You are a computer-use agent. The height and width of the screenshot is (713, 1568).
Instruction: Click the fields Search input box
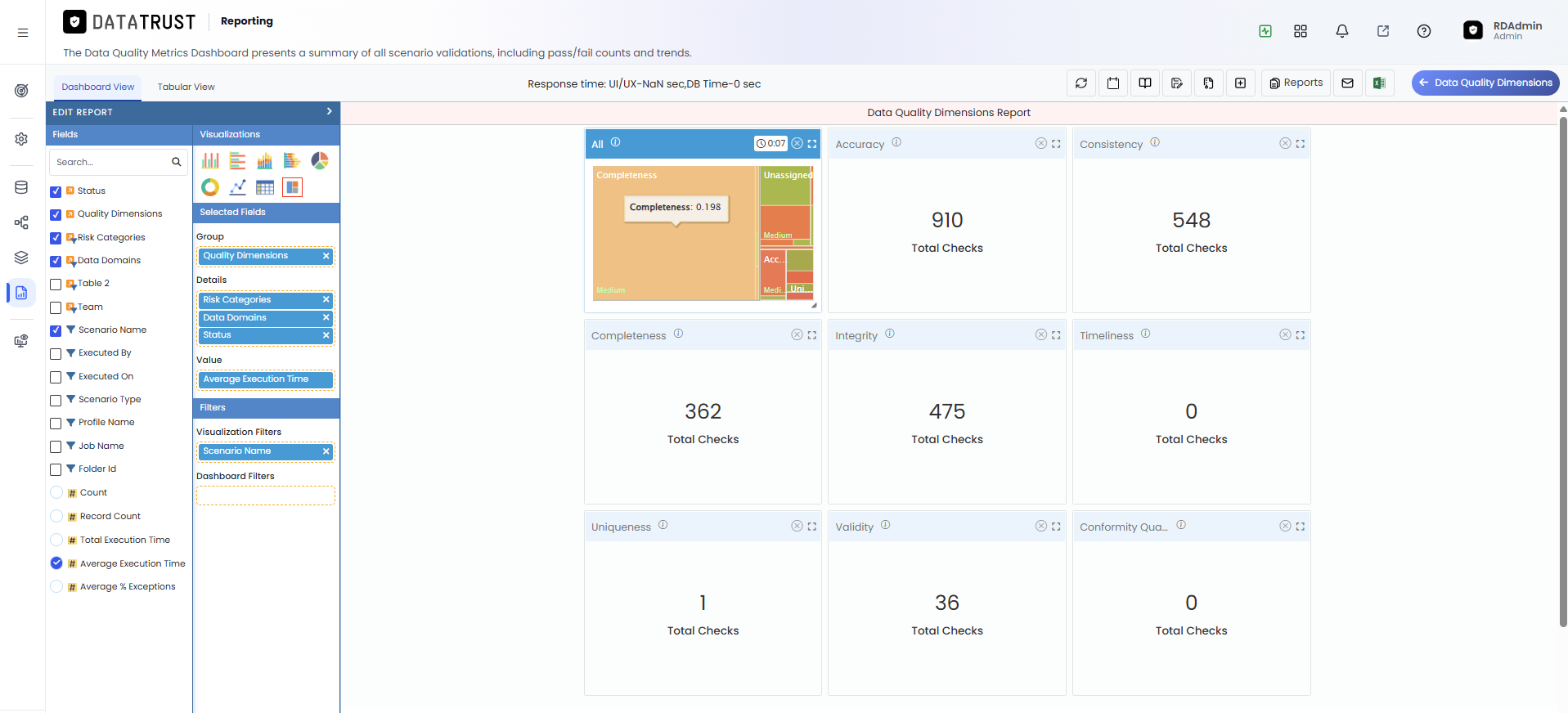tap(119, 162)
